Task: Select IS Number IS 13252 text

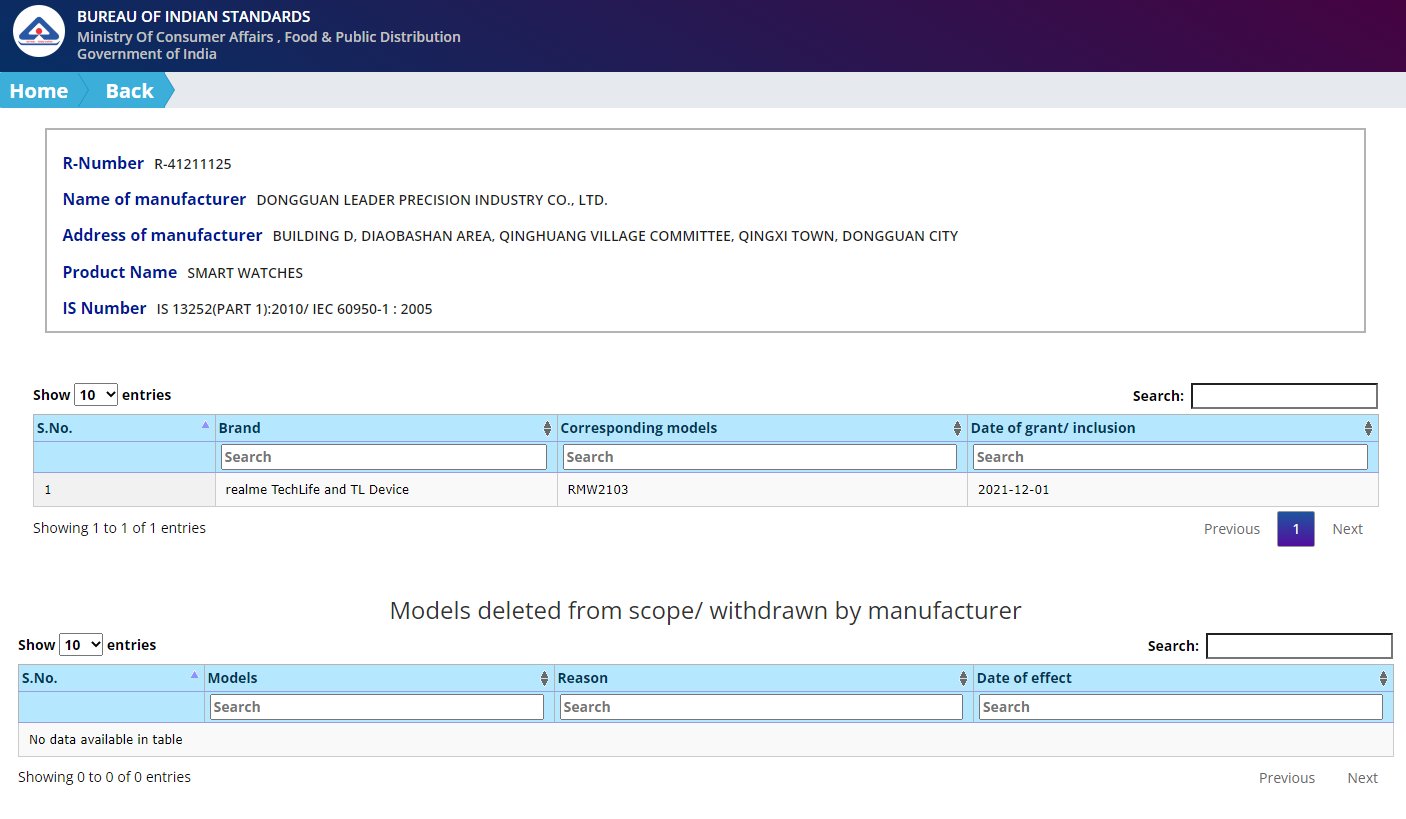Action: [x=295, y=309]
